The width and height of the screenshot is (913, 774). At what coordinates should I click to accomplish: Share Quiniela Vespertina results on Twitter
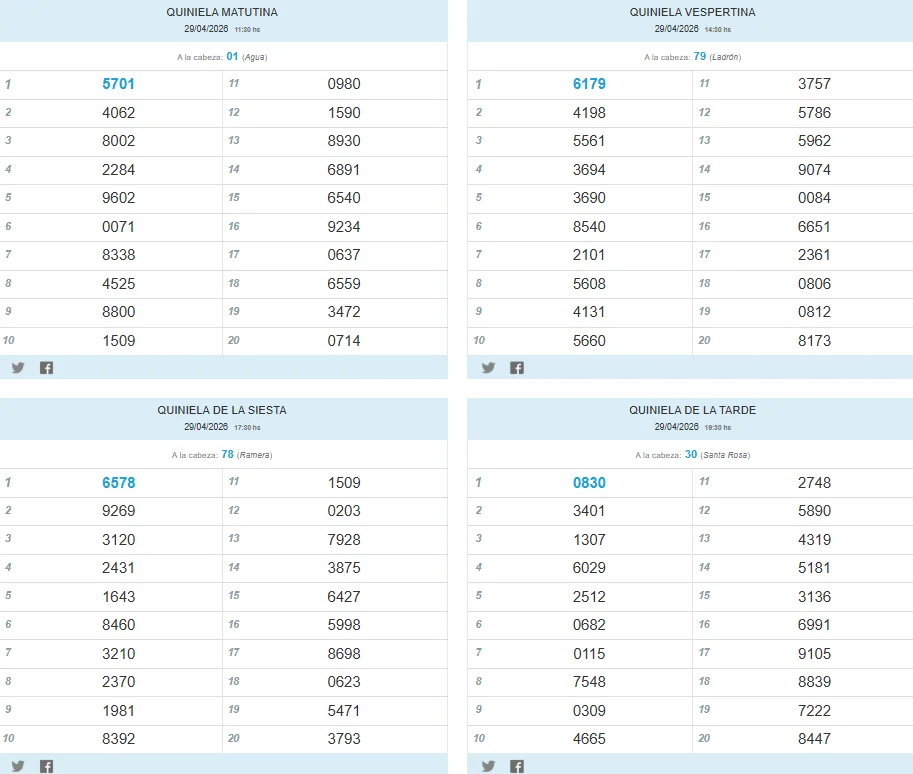[489, 367]
